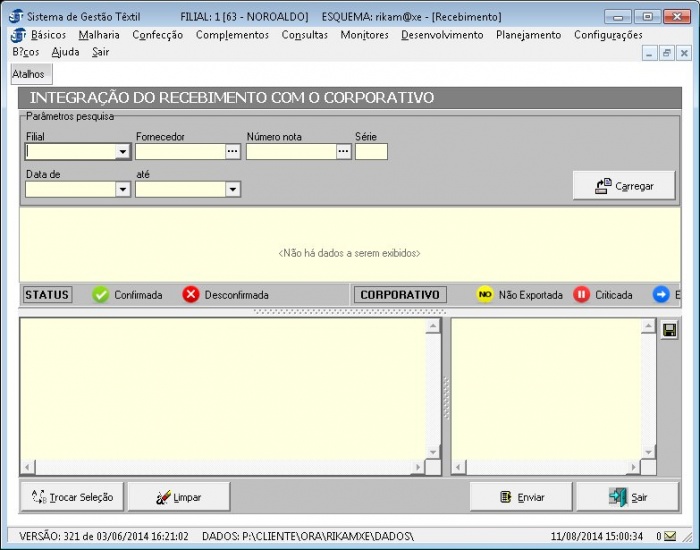This screenshot has height=550, width=700.
Task: Open the Malharia menu
Action: [x=99, y=35]
